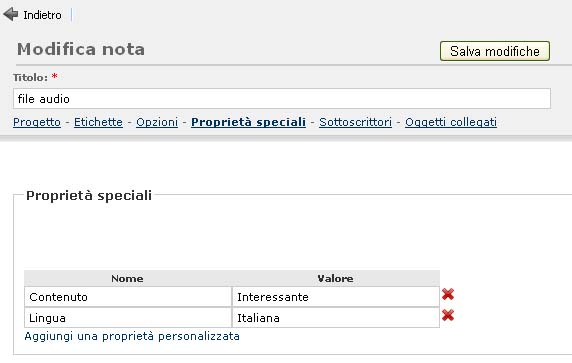572x363 pixels.
Task: Edit the Contenuto name field
Action: pos(128,297)
